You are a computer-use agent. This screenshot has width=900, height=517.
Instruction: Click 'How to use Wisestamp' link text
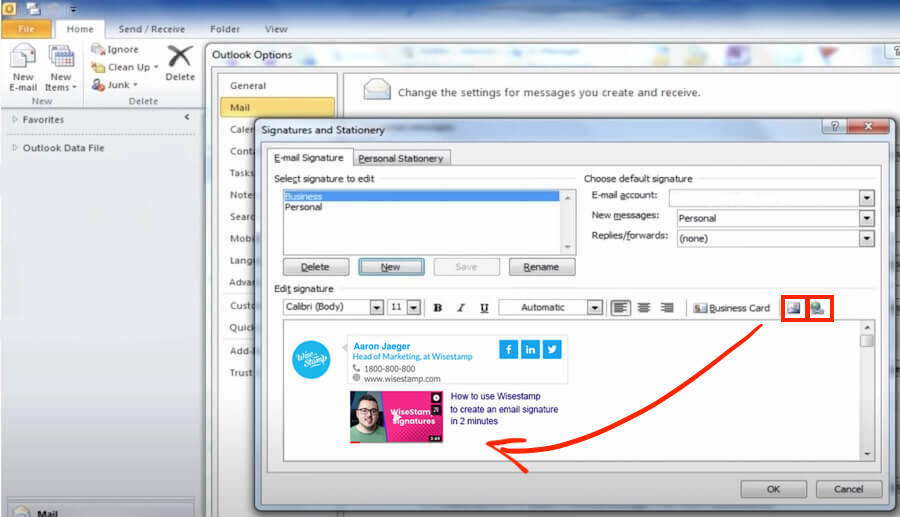(x=495, y=396)
